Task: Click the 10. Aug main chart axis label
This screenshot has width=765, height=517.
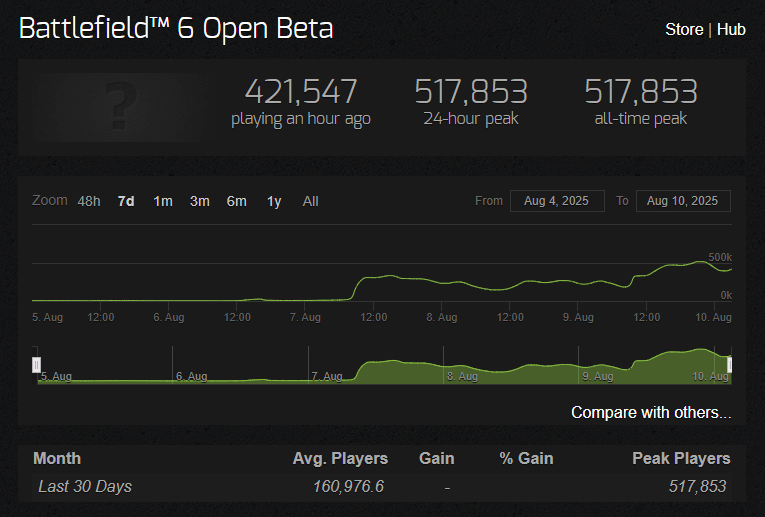Action: (713, 318)
